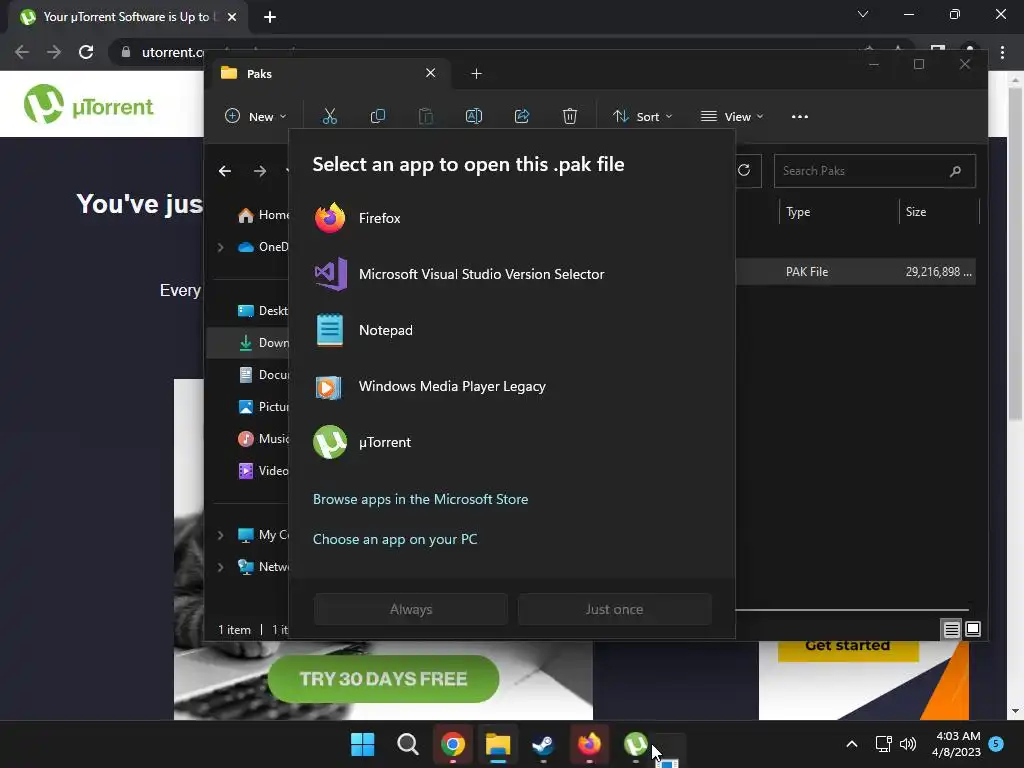Open the New dropdown in File Explorer
Viewport: 1024px width, 768px height.
[255, 116]
